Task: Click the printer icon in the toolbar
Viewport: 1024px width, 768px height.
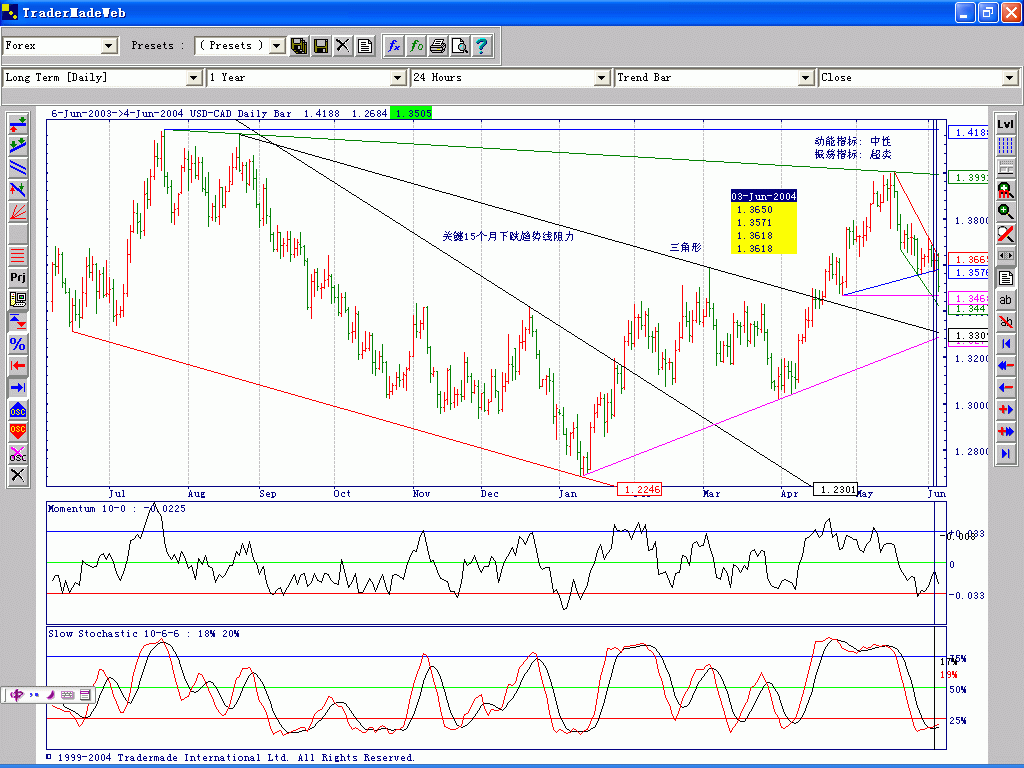Action: (x=438, y=46)
